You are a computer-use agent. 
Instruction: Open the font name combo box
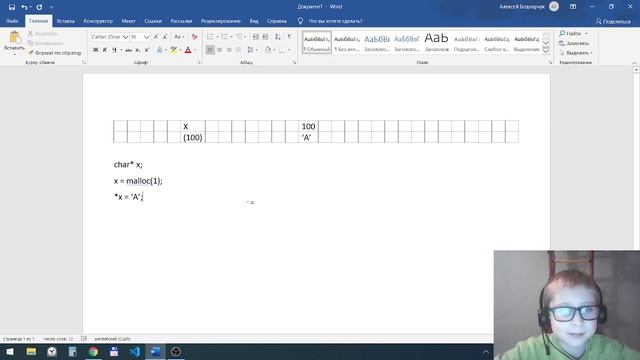[109, 37]
